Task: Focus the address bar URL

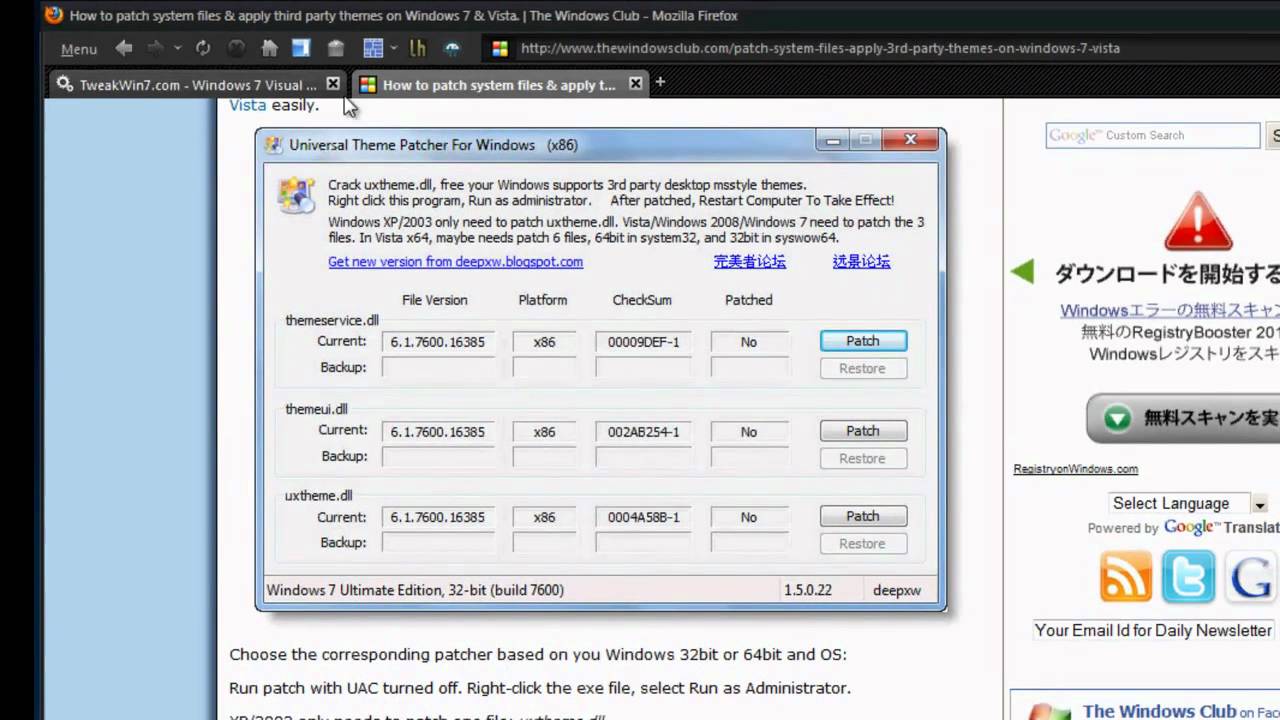Action: point(820,48)
